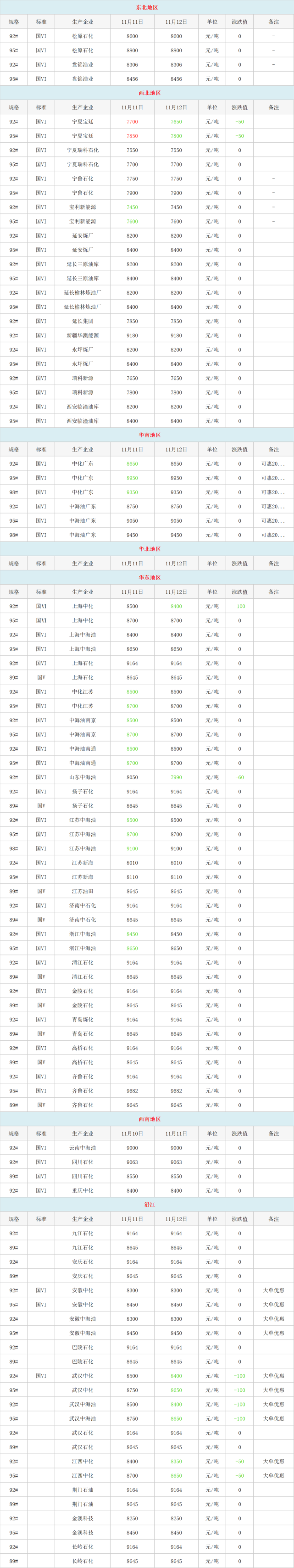Click green 9100 in 江苏中海油 98# row
This screenshot has width=294, height=1568.
pos(132,848)
